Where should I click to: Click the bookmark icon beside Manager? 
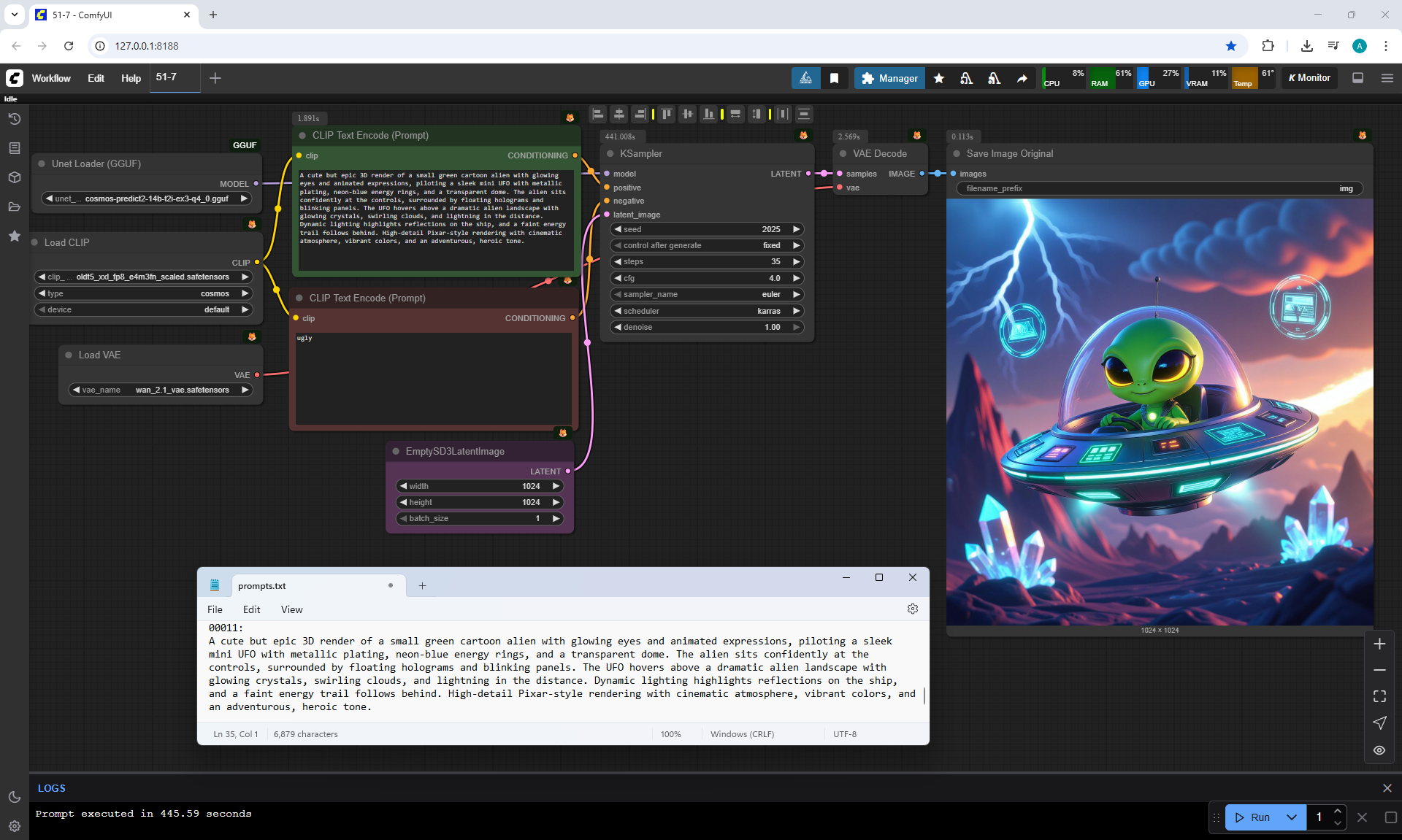[x=834, y=78]
